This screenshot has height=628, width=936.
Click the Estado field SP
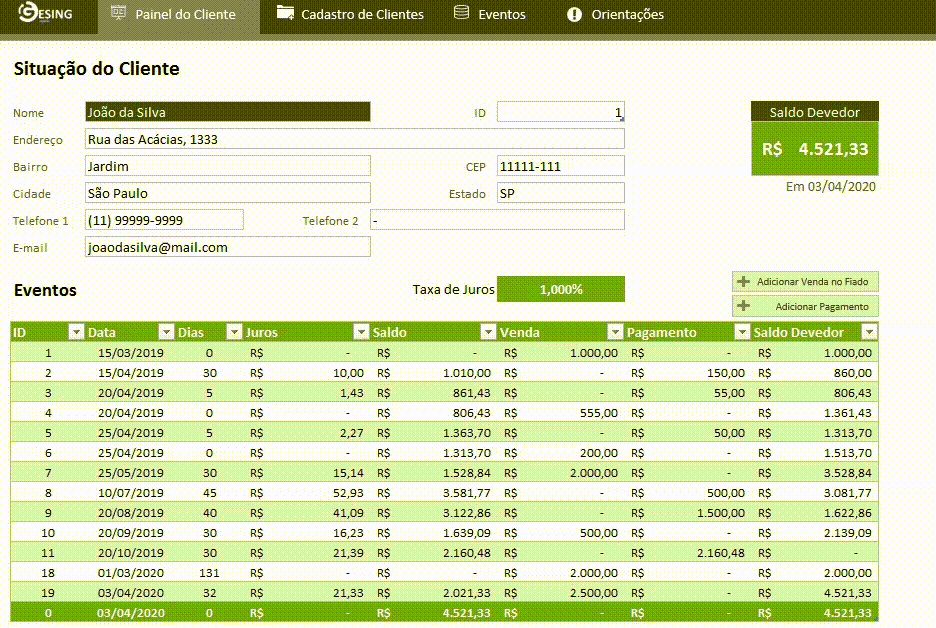561,192
